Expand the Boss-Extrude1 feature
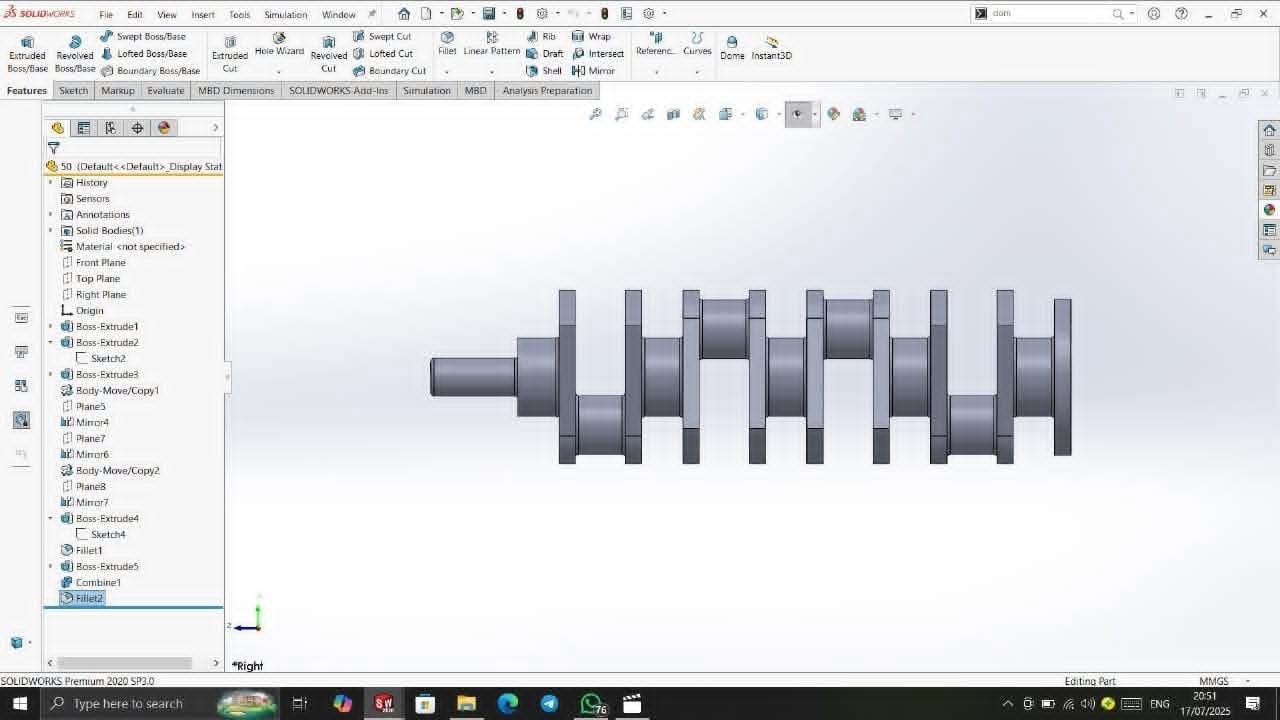The image size is (1280, 720). (51, 326)
